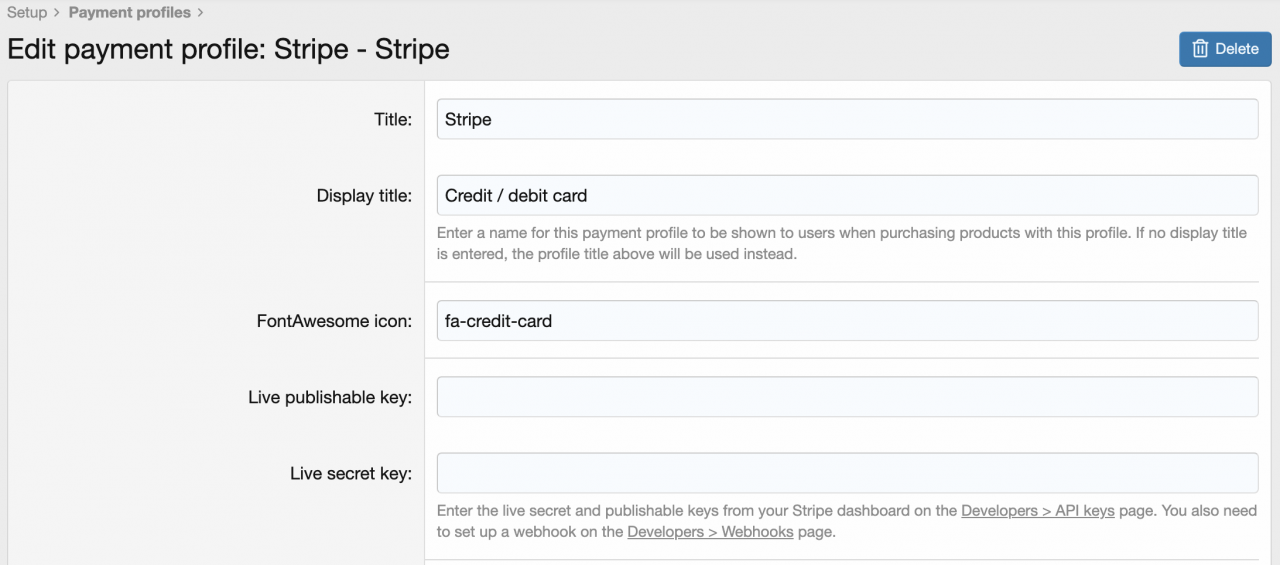Image resolution: width=1280 pixels, height=565 pixels.
Task: Select the FontAwesome icon text field
Action: tap(847, 321)
